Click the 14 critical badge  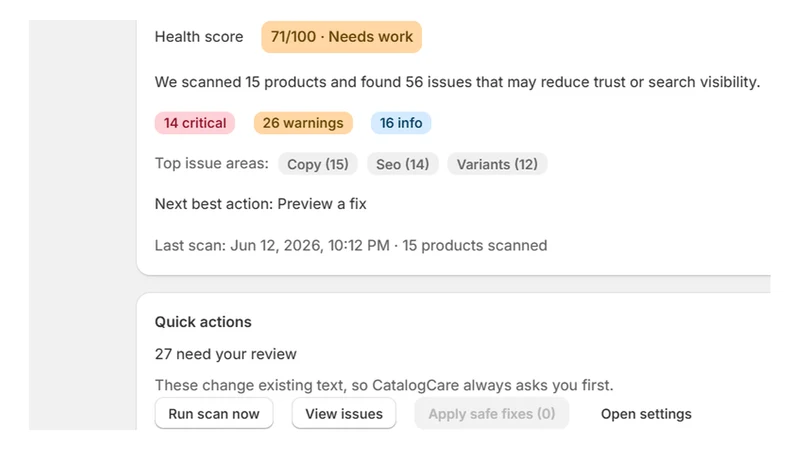pyautogui.click(x=195, y=123)
